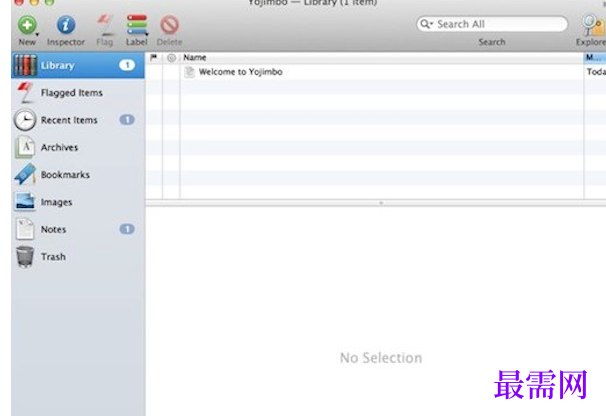Open the Trash in the sidebar

point(78,257)
